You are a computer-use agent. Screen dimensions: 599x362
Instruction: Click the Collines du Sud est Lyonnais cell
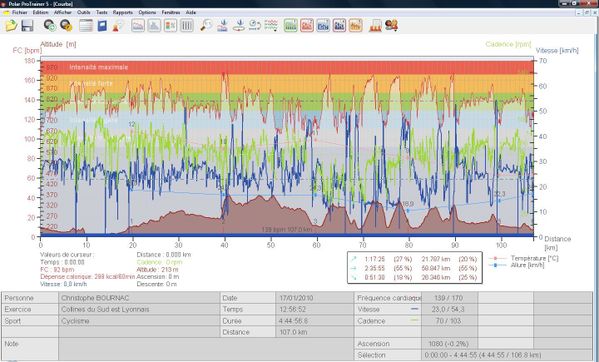[x=139, y=309]
